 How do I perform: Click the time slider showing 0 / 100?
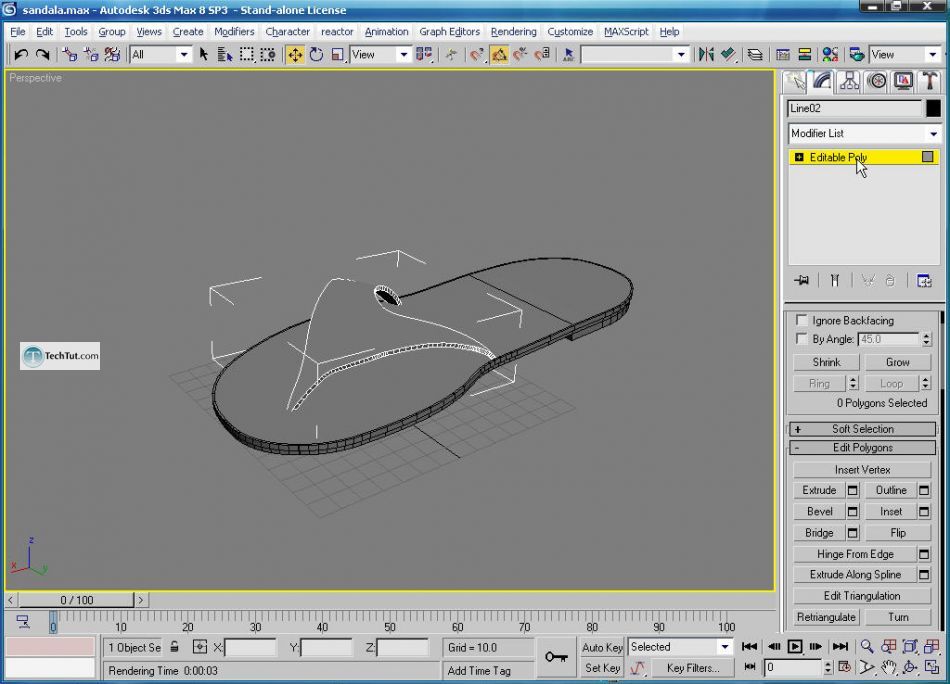(x=76, y=600)
